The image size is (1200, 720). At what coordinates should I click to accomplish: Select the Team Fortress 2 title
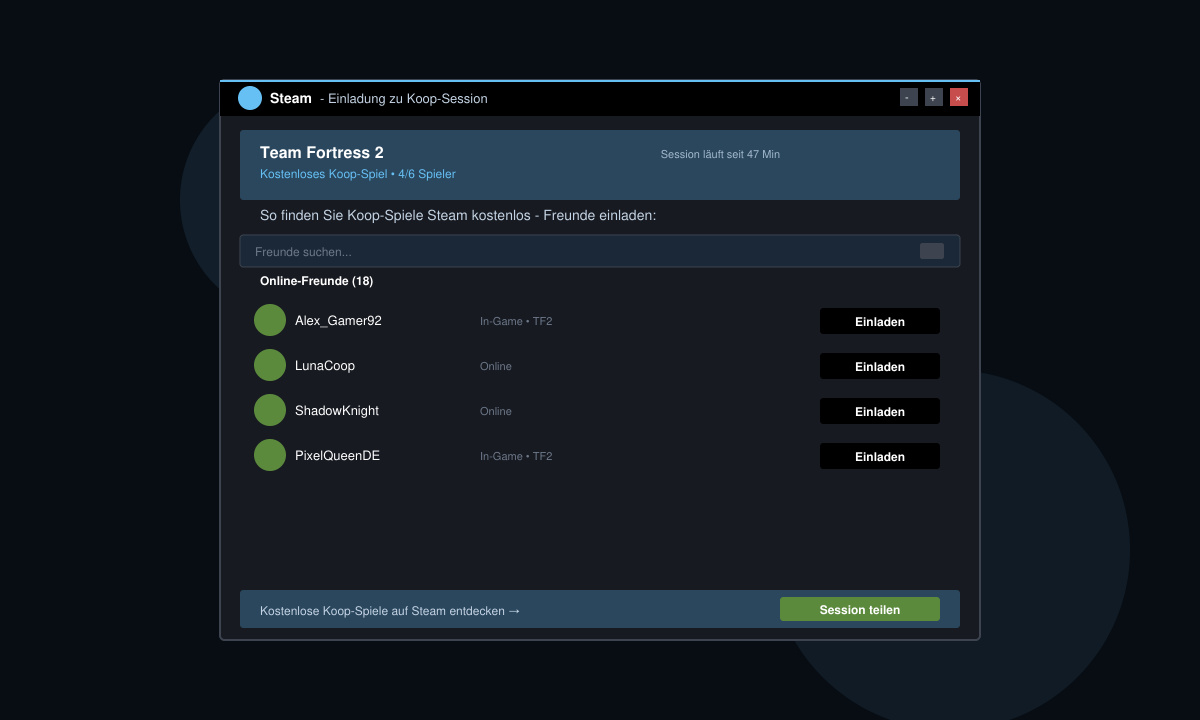point(322,153)
